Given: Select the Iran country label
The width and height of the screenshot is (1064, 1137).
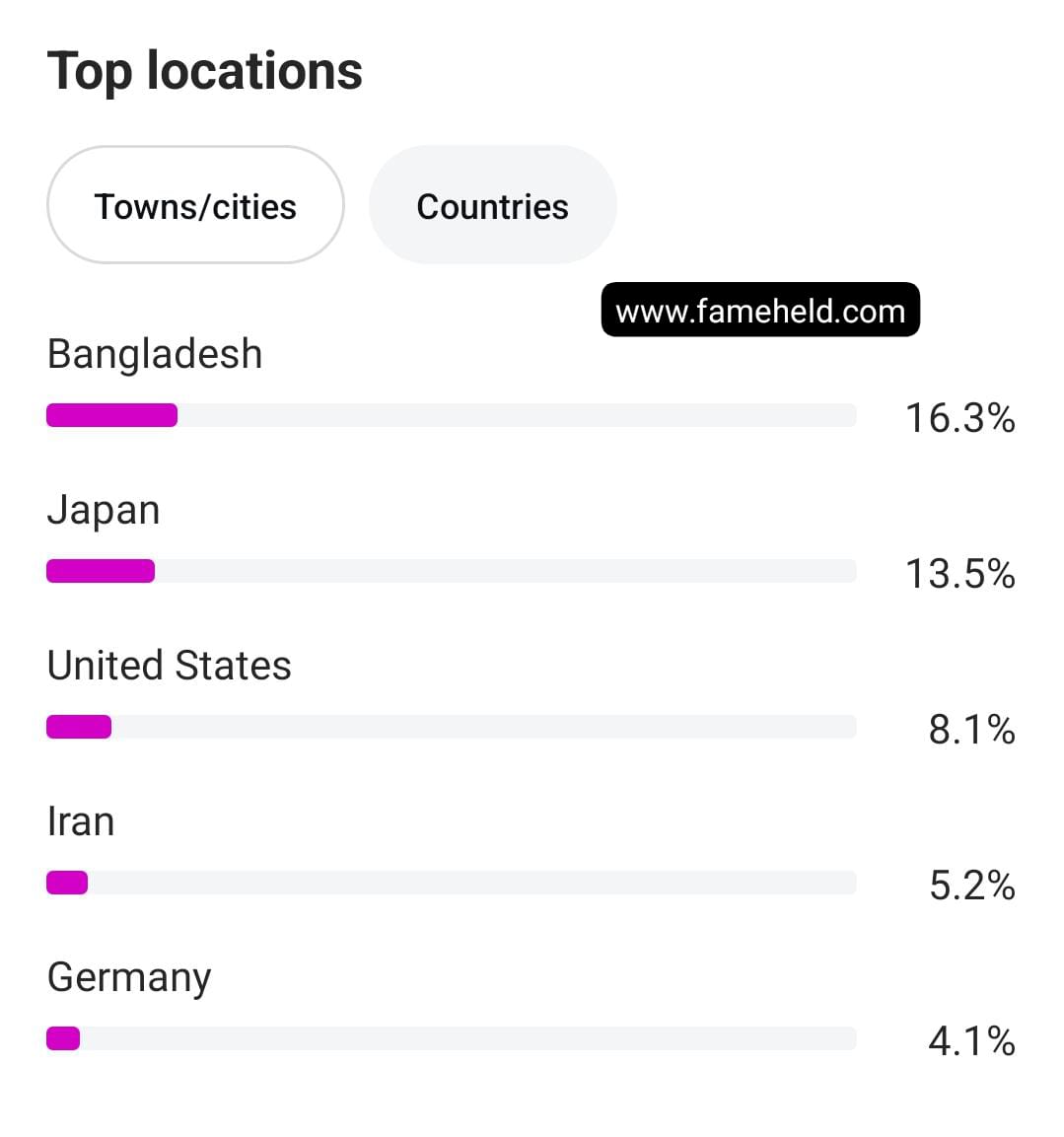Looking at the screenshot, I should (x=81, y=821).
